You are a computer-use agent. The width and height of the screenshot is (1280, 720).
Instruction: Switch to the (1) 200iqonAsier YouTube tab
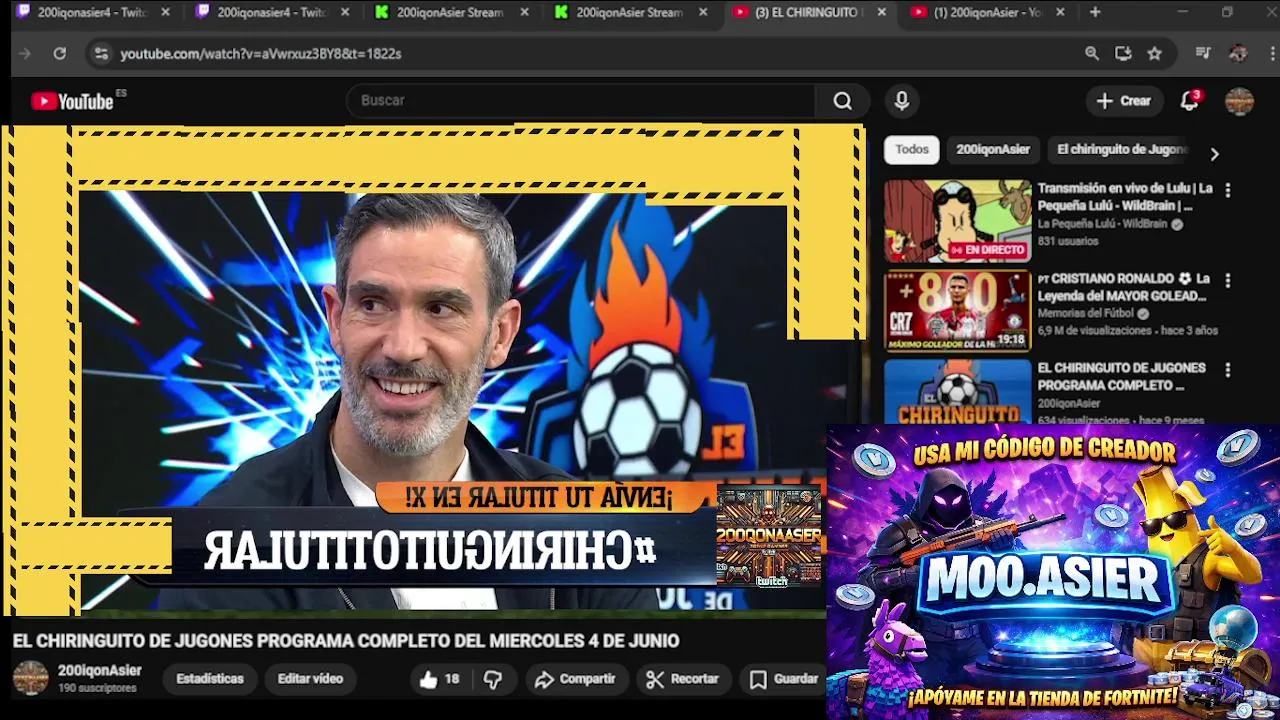(976, 12)
